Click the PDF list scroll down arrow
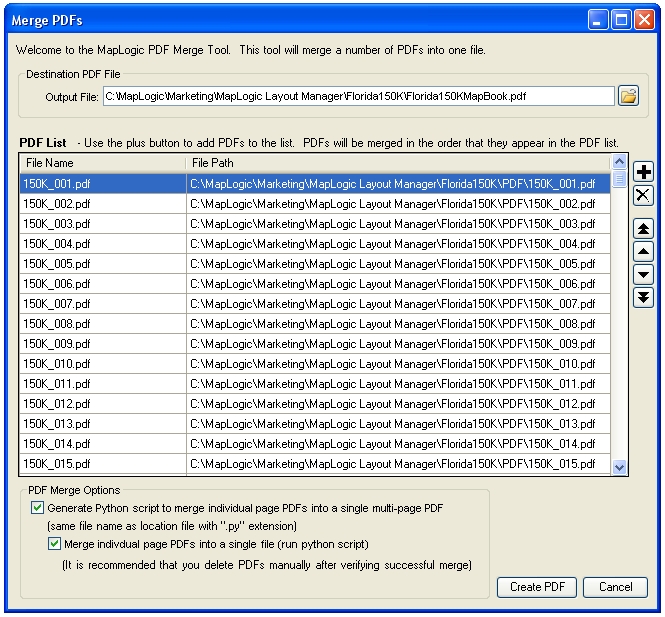This screenshot has width=665, height=617. pos(619,467)
